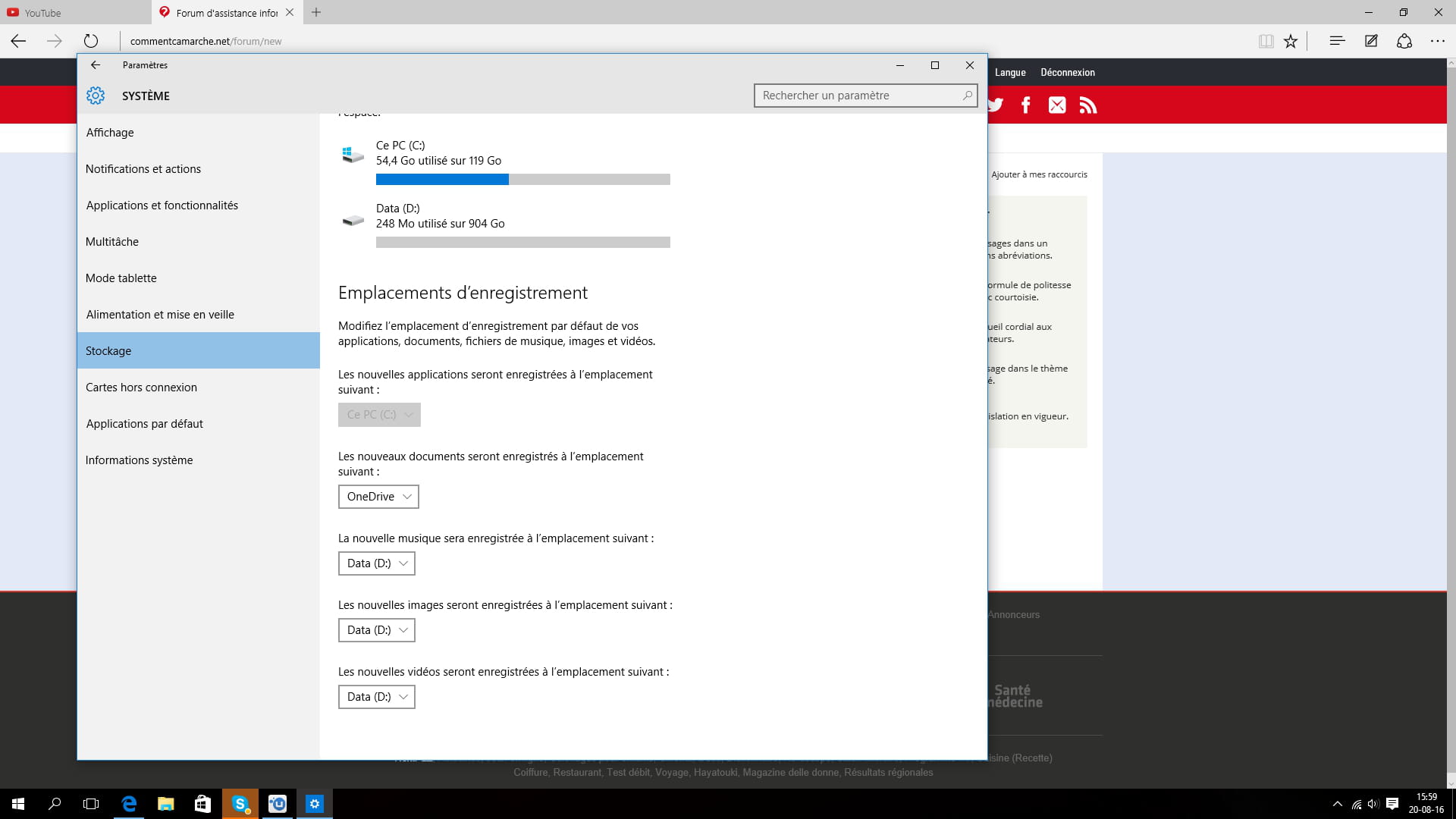Click the Data (D:) drive icon
The image size is (1456, 819).
coord(353,221)
